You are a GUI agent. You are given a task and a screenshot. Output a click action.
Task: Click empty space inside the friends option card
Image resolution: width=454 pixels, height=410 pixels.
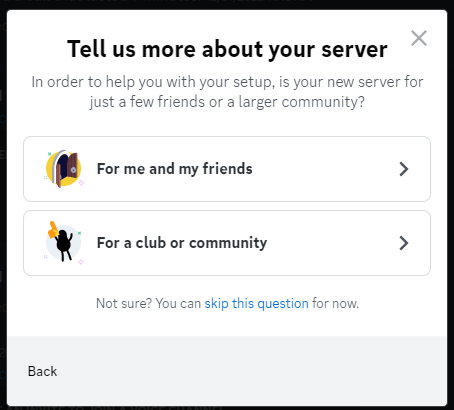click(x=327, y=169)
